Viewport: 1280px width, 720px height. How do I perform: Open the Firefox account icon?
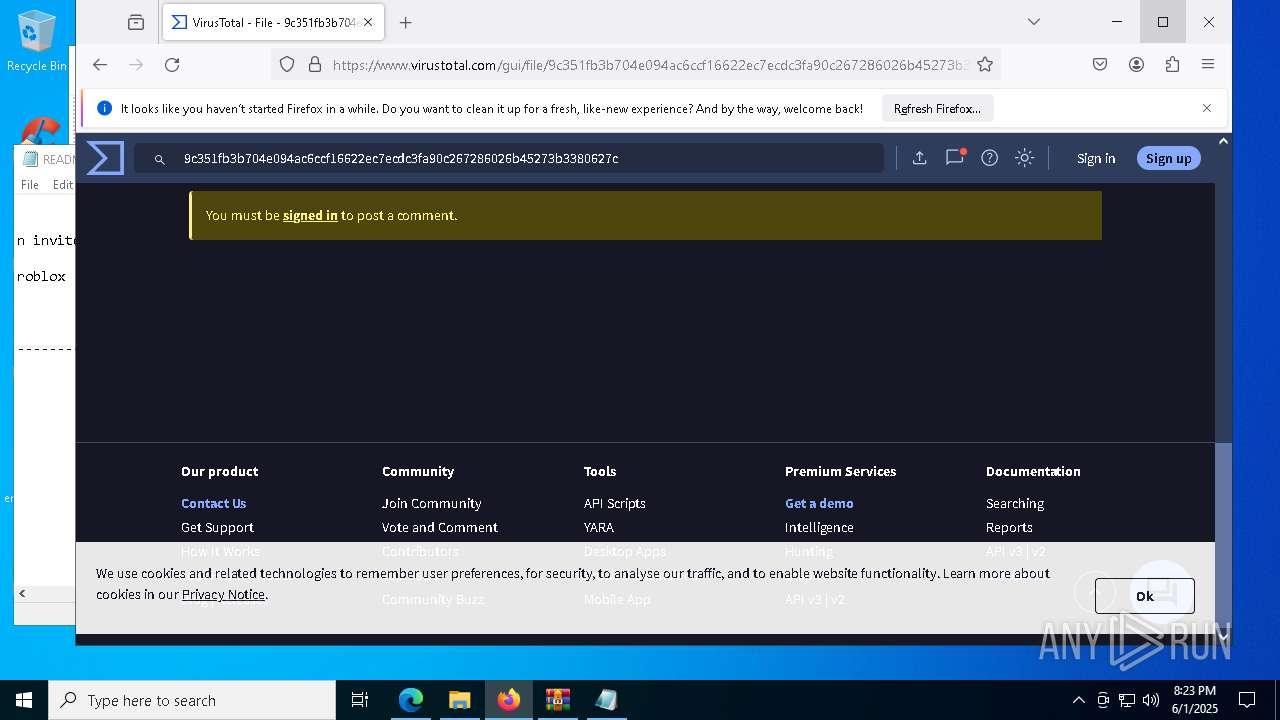1136,64
